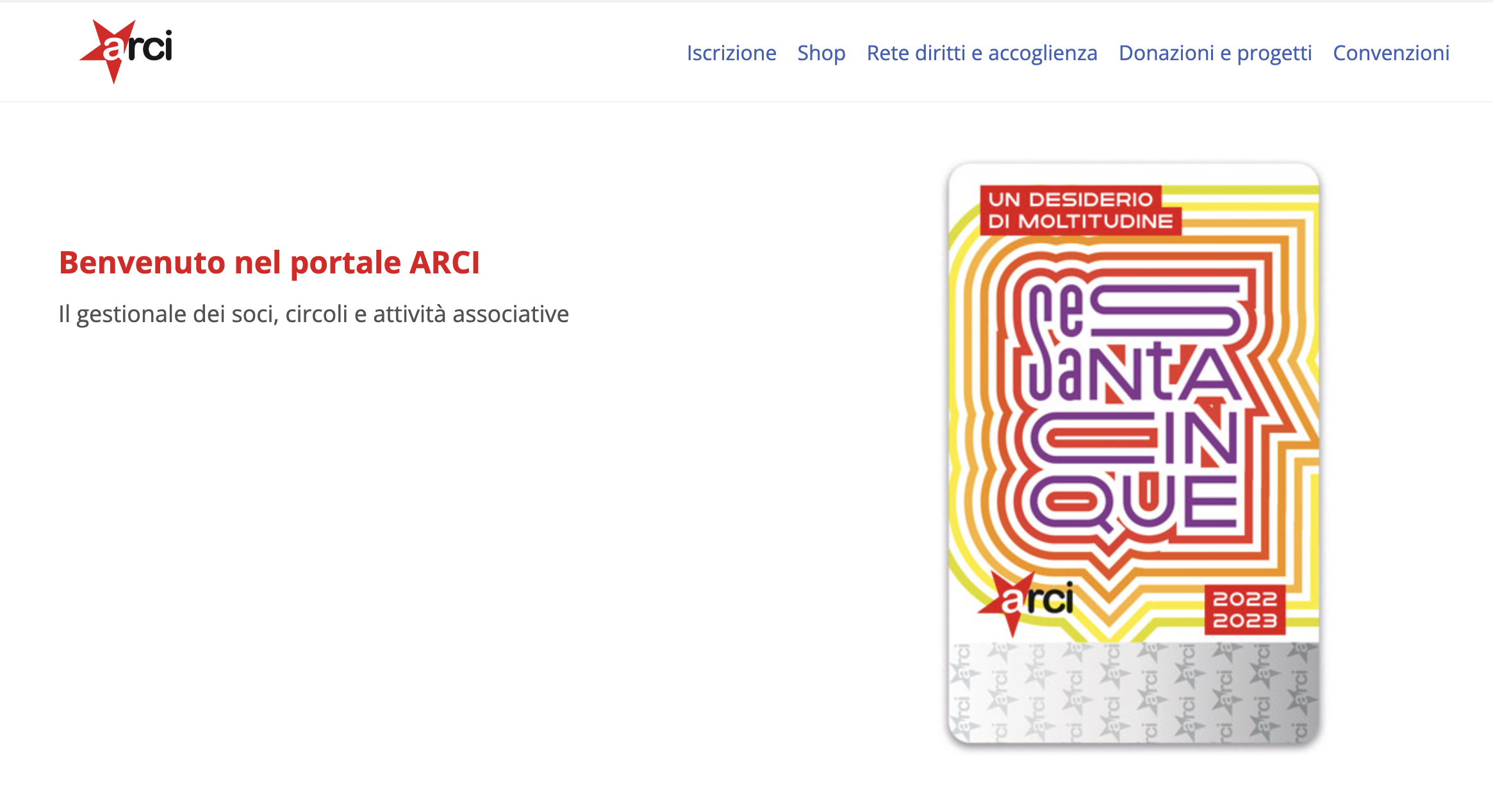Click the yellow concentric border of card artwork
1493x812 pixels.
(x=957, y=410)
